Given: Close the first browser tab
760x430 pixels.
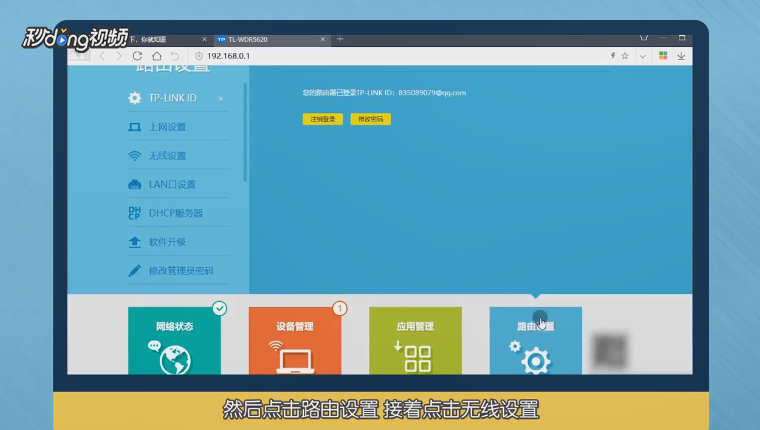Looking at the screenshot, I should 204,39.
